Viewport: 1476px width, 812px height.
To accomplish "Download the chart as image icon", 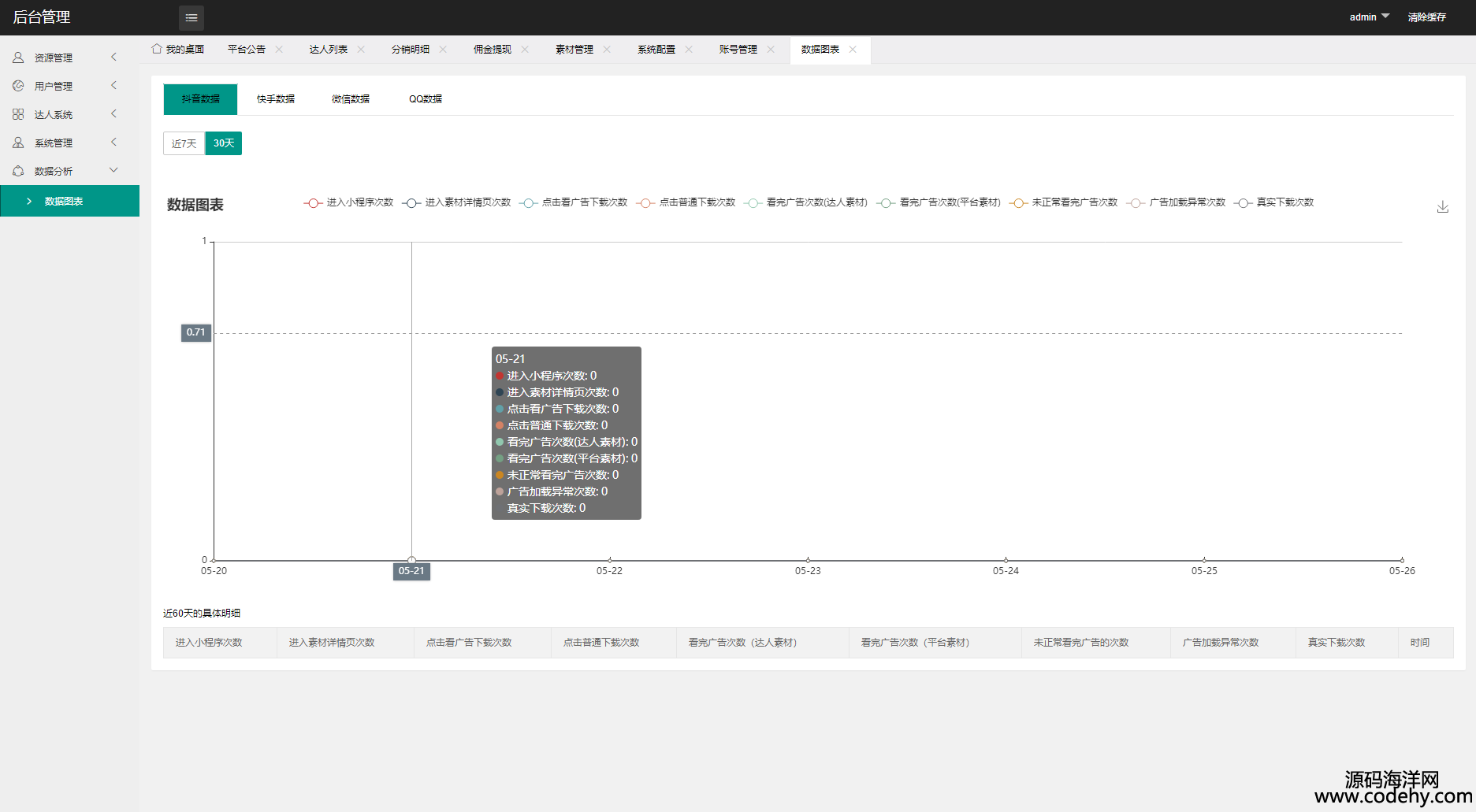I will point(1442,206).
